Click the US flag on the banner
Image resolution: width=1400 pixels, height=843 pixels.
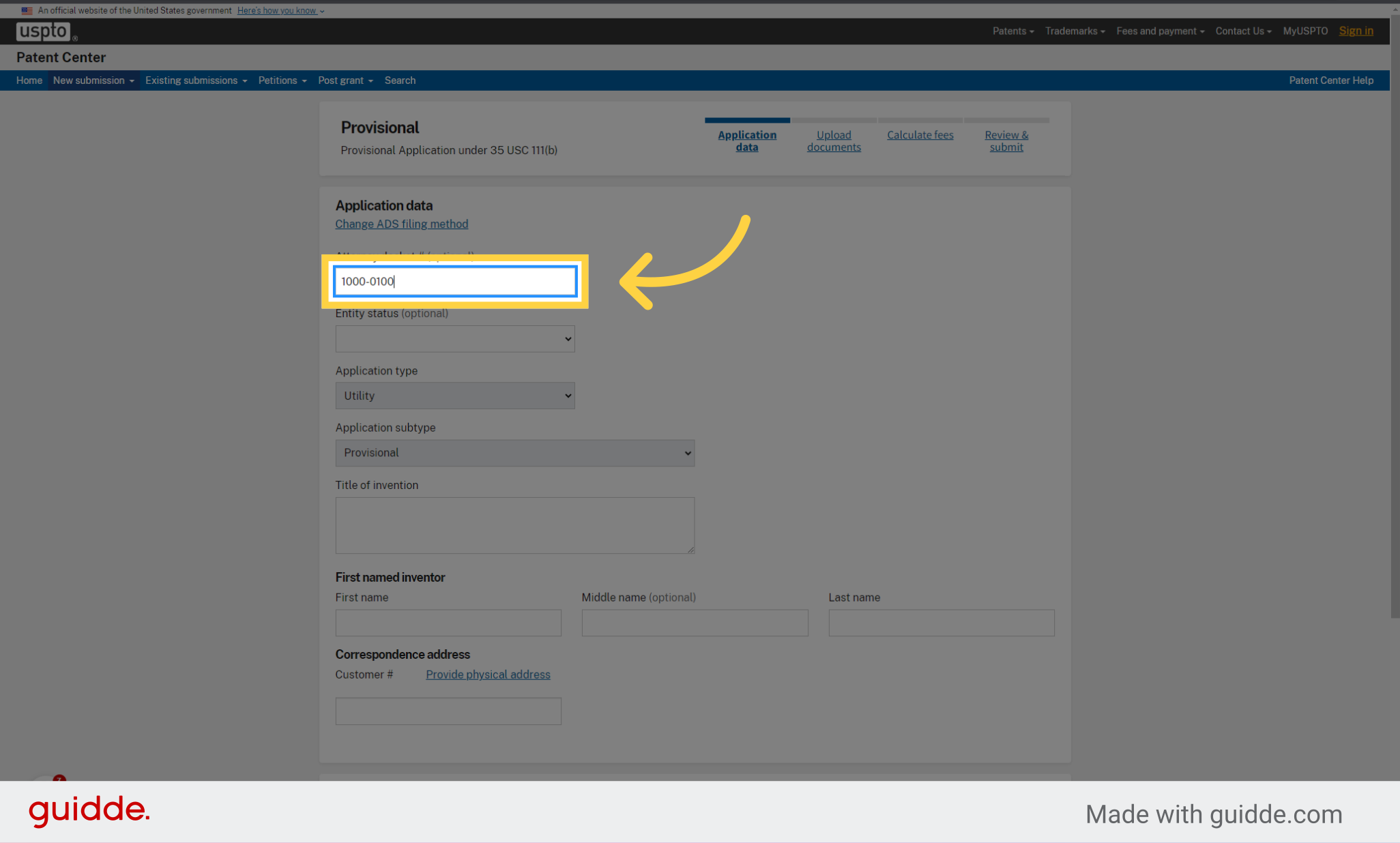pos(27,10)
